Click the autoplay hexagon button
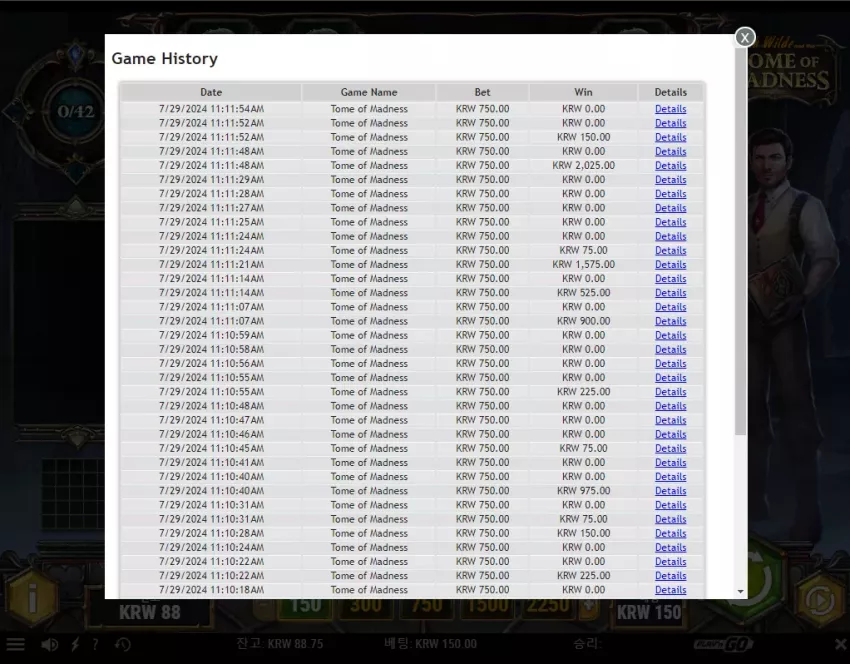Viewport: 850px width, 664px height. (820, 599)
